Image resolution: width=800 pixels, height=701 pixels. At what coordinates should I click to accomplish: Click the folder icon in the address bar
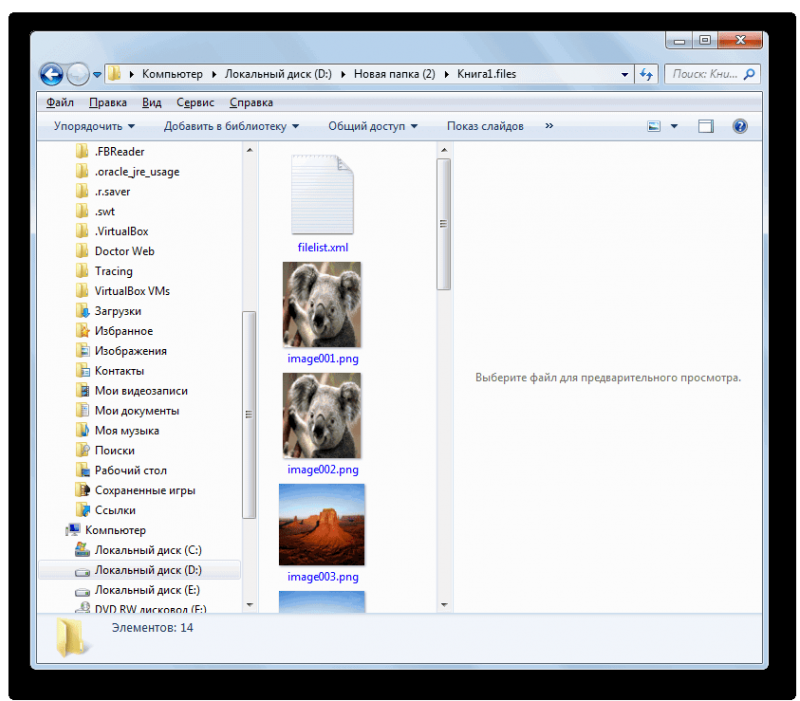[x=114, y=74]
